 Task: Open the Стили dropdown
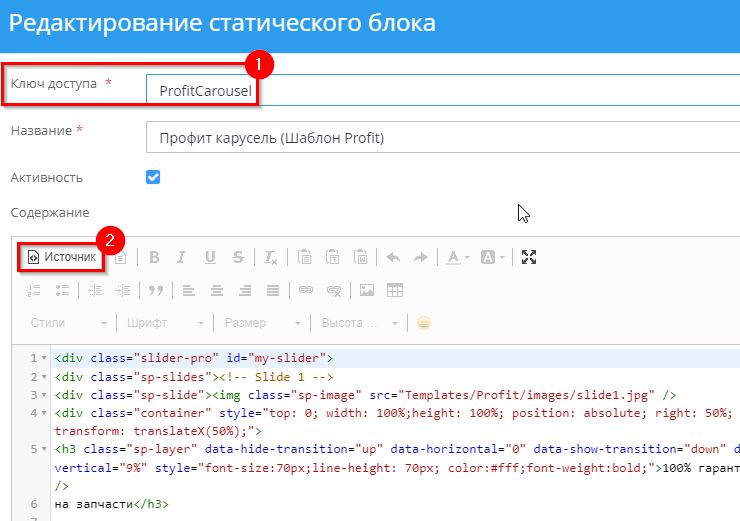[68, 323]
